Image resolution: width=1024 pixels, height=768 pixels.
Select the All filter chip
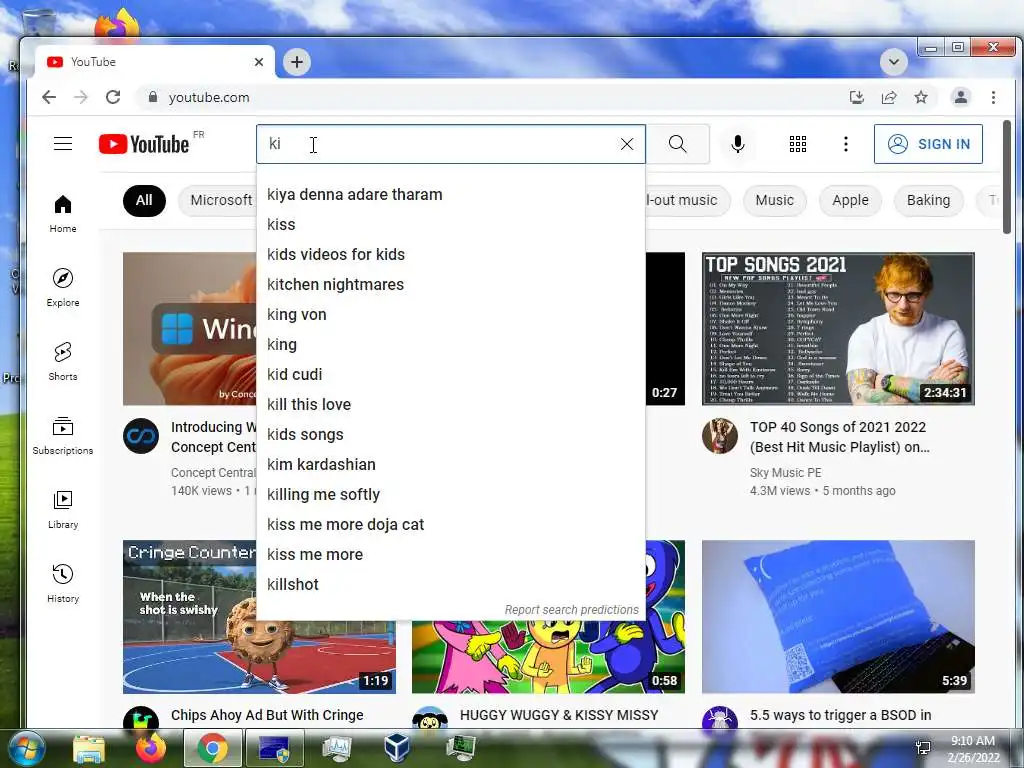(144, 200)
